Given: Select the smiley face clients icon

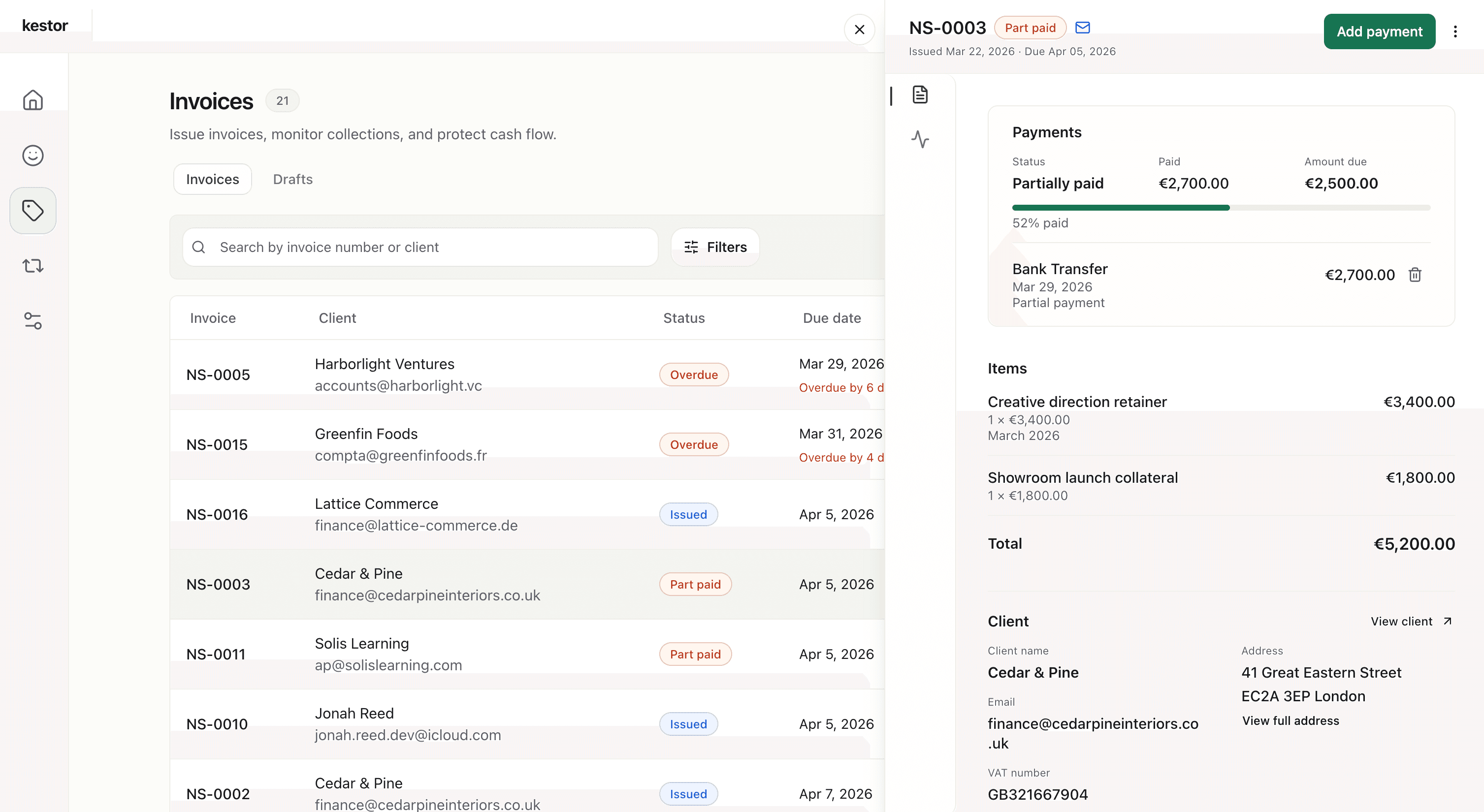Looking at the screenshot, I should point(33,155).
